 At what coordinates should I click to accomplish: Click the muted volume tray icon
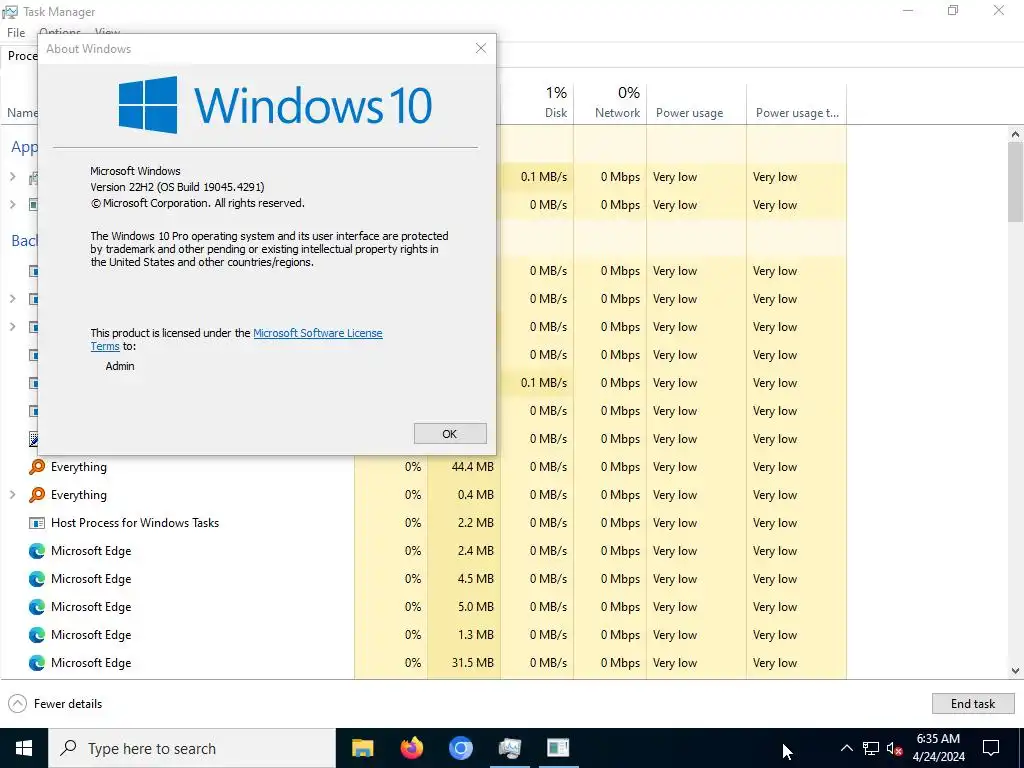(894, 748)
